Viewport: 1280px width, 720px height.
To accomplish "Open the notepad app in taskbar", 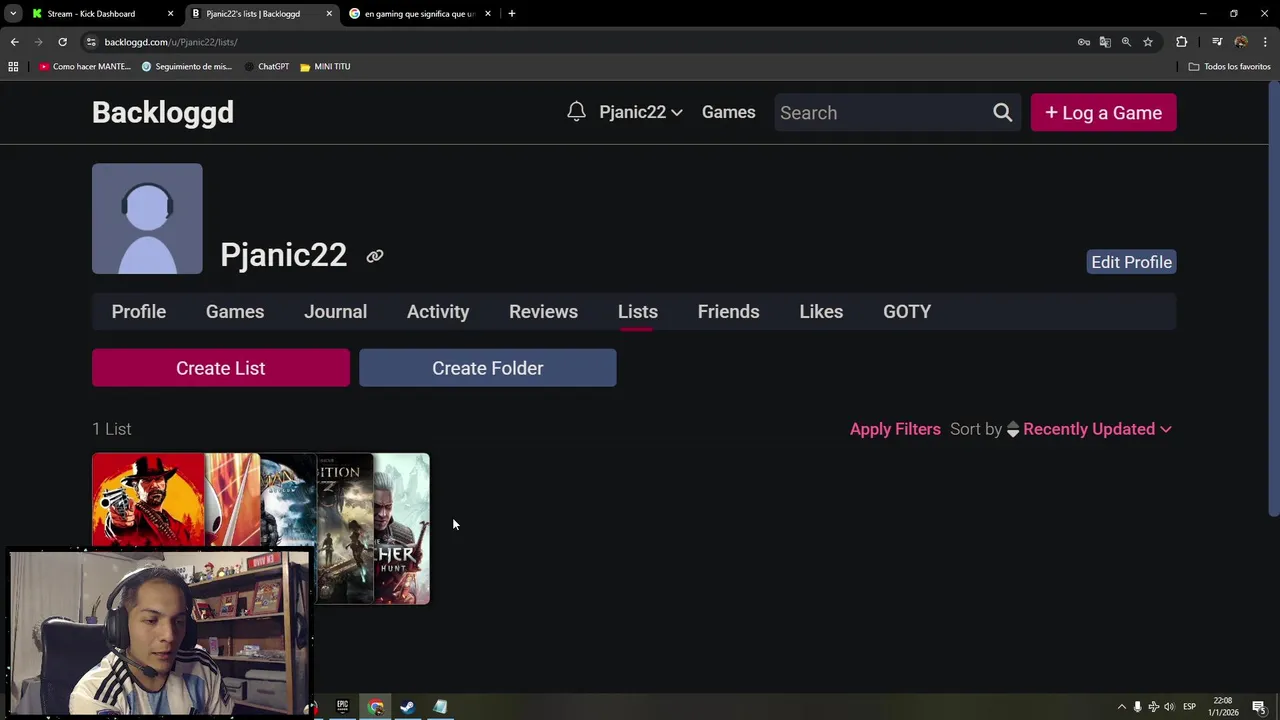I will [440, 707].
